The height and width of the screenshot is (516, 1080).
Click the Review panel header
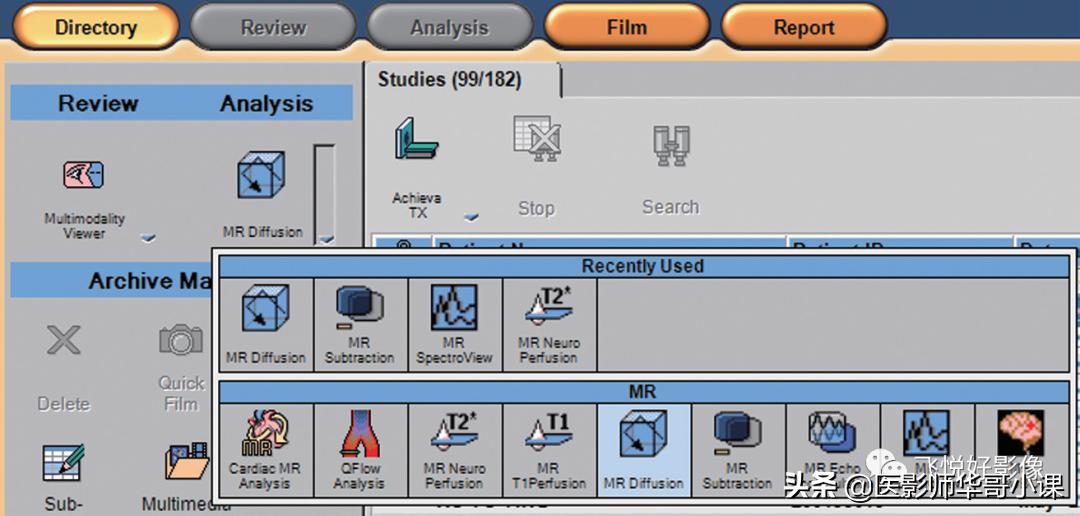[x=98, y=103]
